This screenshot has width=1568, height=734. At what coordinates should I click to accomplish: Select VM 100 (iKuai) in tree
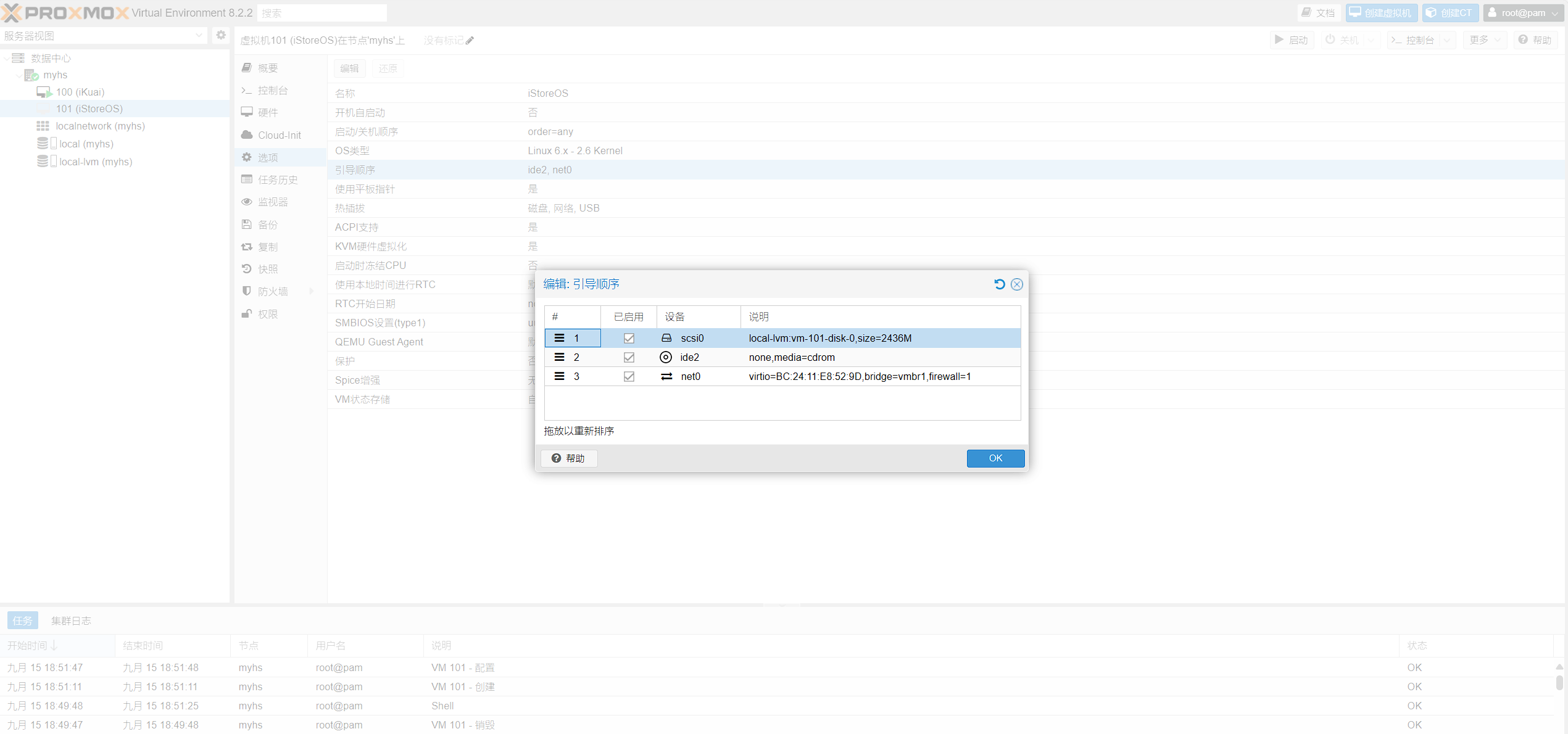coord(80,92)
